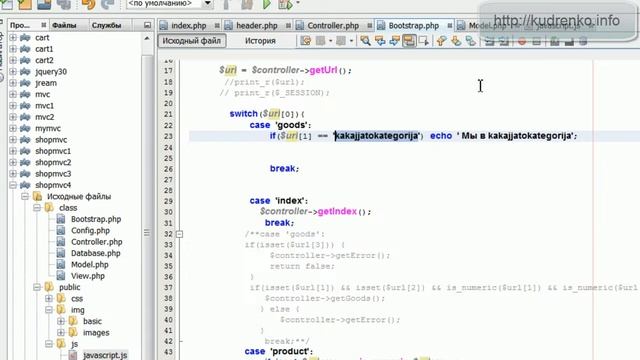Expand the jquery30 project node
640x360 pixels.
point(13,71)
